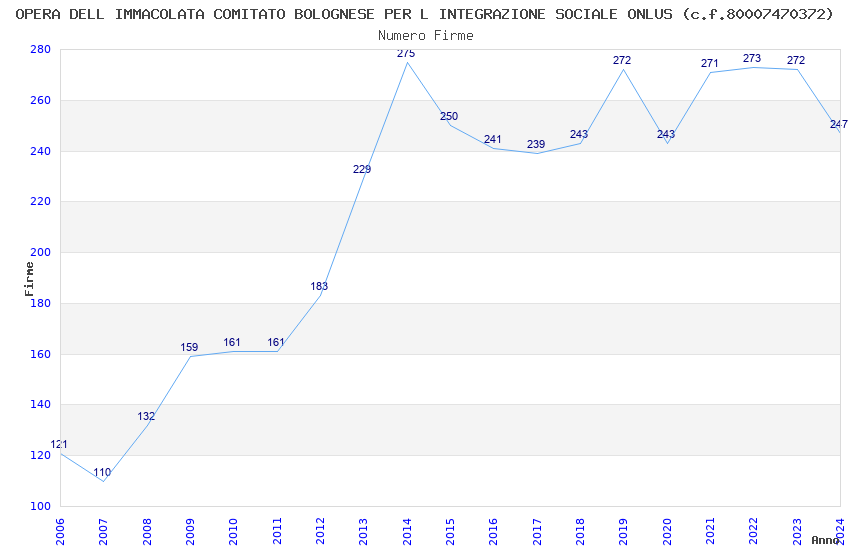850x550 pixels.
Task: Click data label 121 for 2006
Action: click(59, 445)
